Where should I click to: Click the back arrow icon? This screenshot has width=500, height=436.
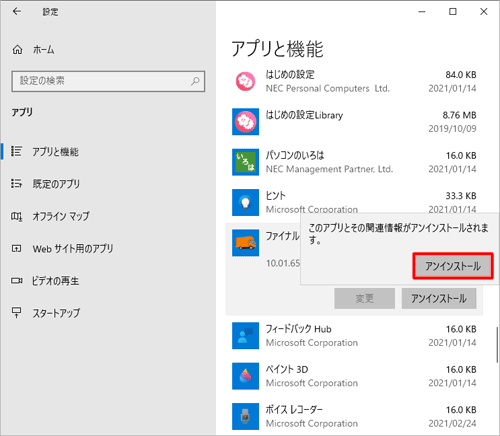tap(17, 12)
